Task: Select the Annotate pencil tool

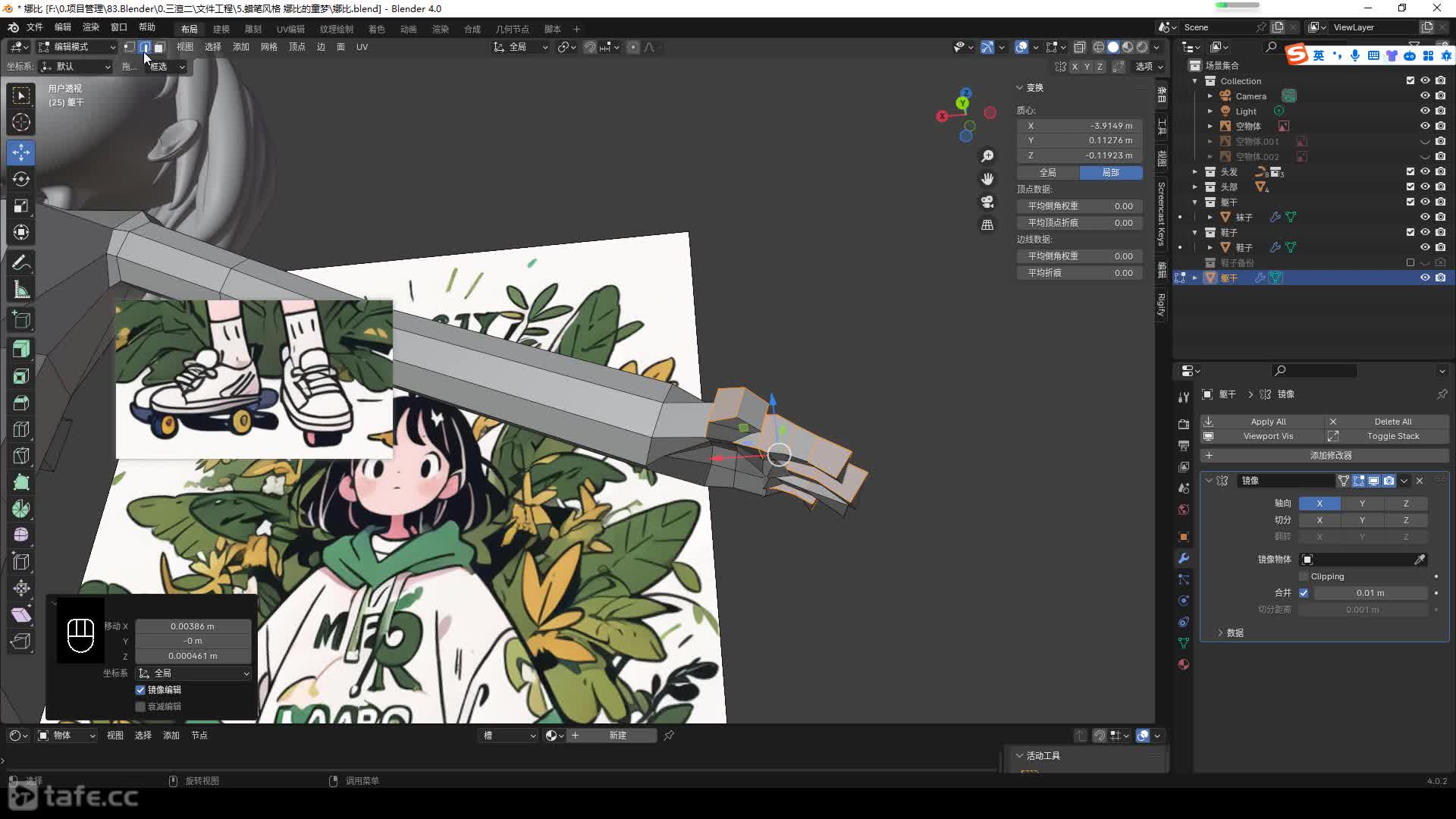Action: pyautogui.click(x=21, y=263)
